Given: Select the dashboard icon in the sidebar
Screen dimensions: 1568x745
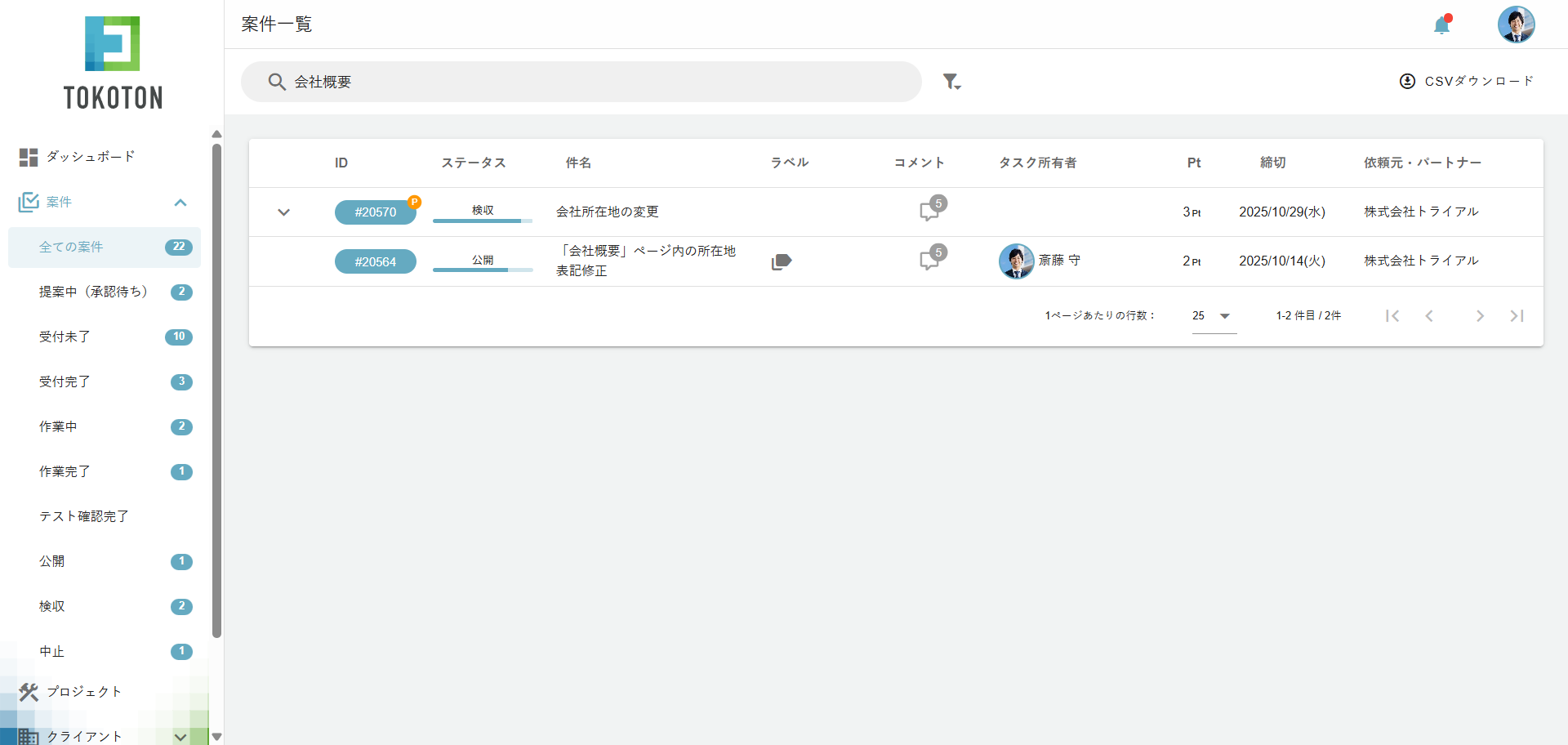Looking at the screenshot, I should [29, 156].
